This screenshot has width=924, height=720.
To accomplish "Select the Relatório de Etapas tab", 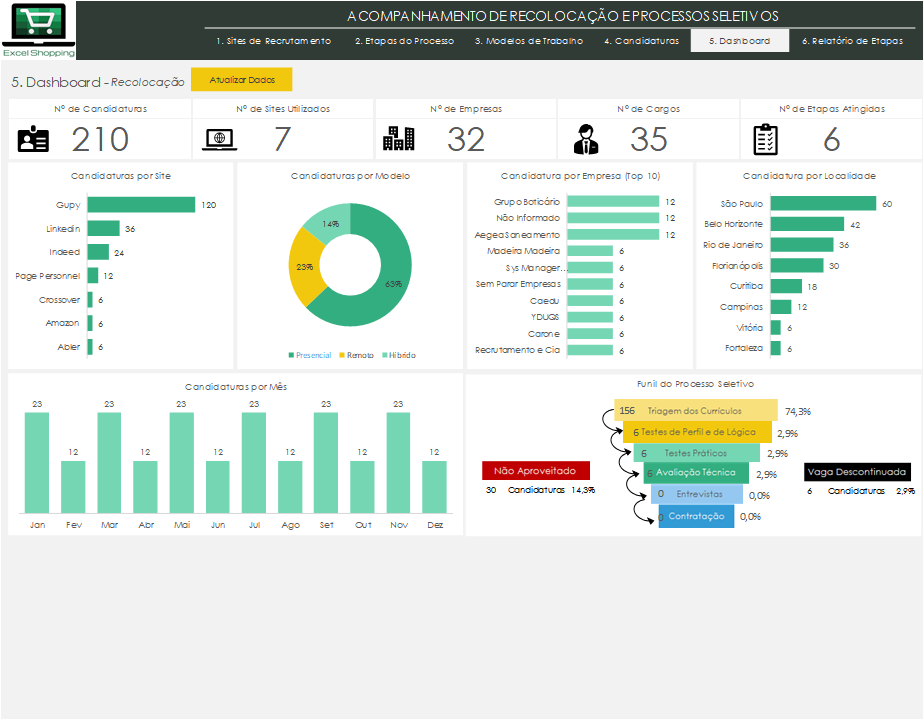I will [x=852, y=41].
